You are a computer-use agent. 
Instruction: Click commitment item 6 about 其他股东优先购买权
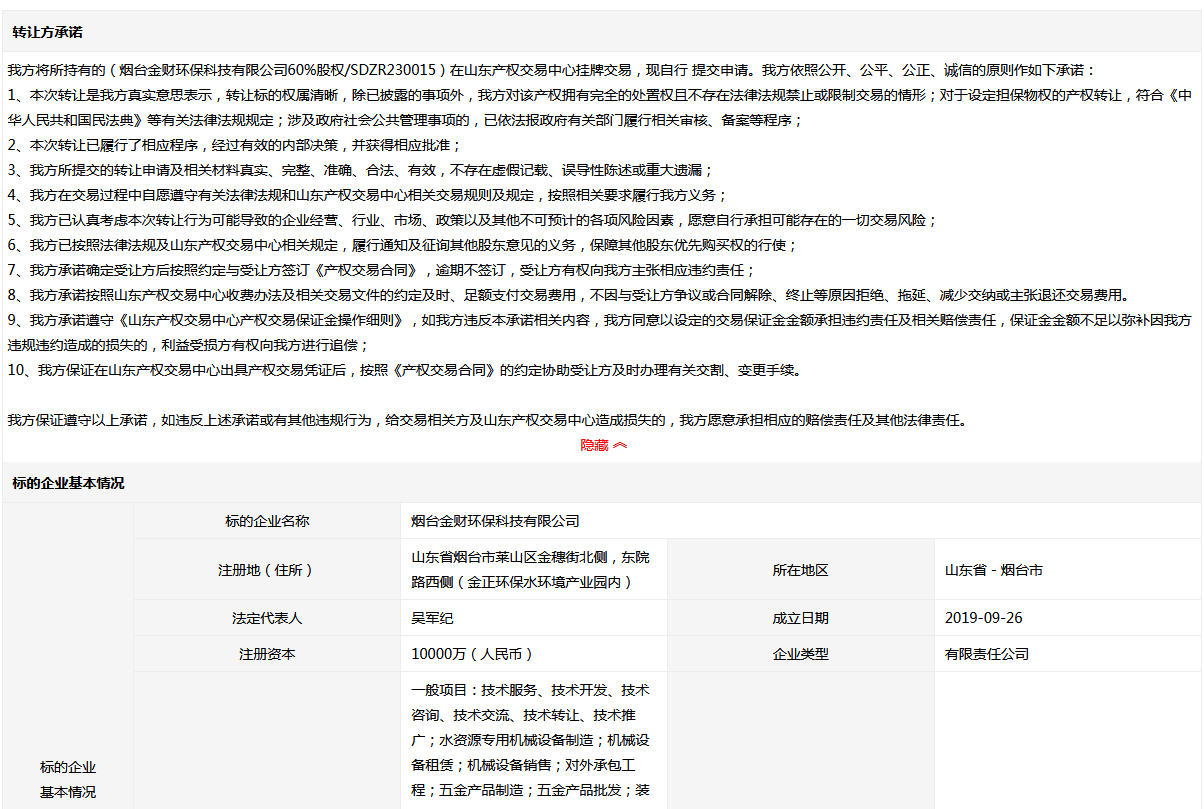coord(402,245)
